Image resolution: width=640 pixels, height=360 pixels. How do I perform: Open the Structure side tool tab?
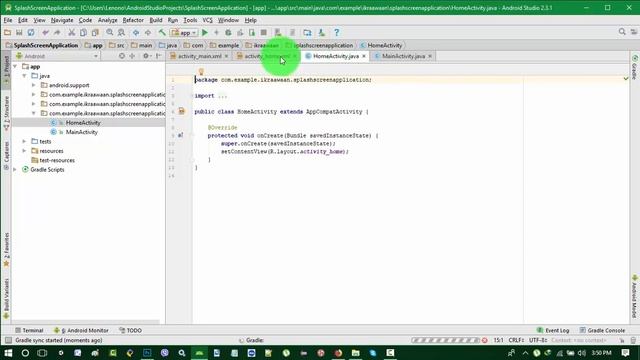click(6, 113)
